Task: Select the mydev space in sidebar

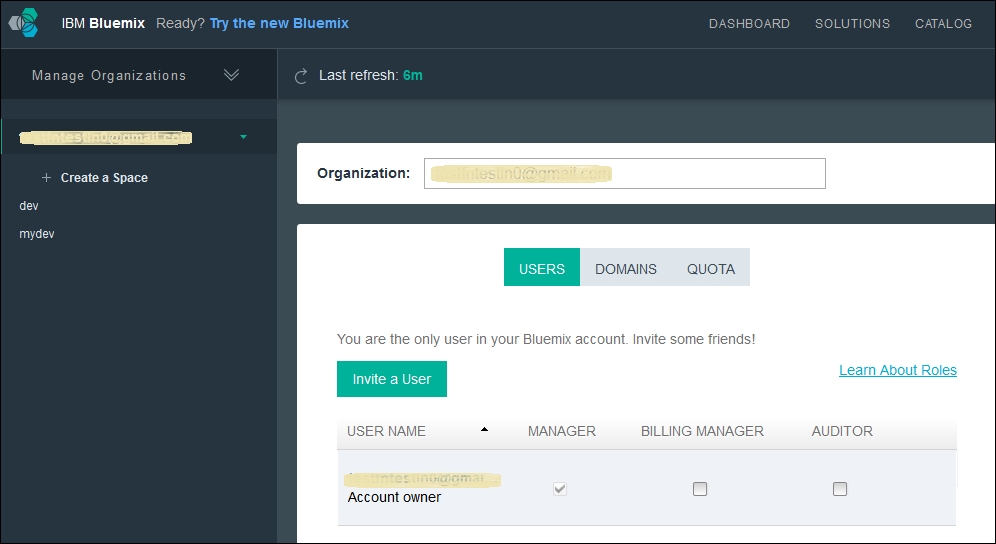Action: 37,234
